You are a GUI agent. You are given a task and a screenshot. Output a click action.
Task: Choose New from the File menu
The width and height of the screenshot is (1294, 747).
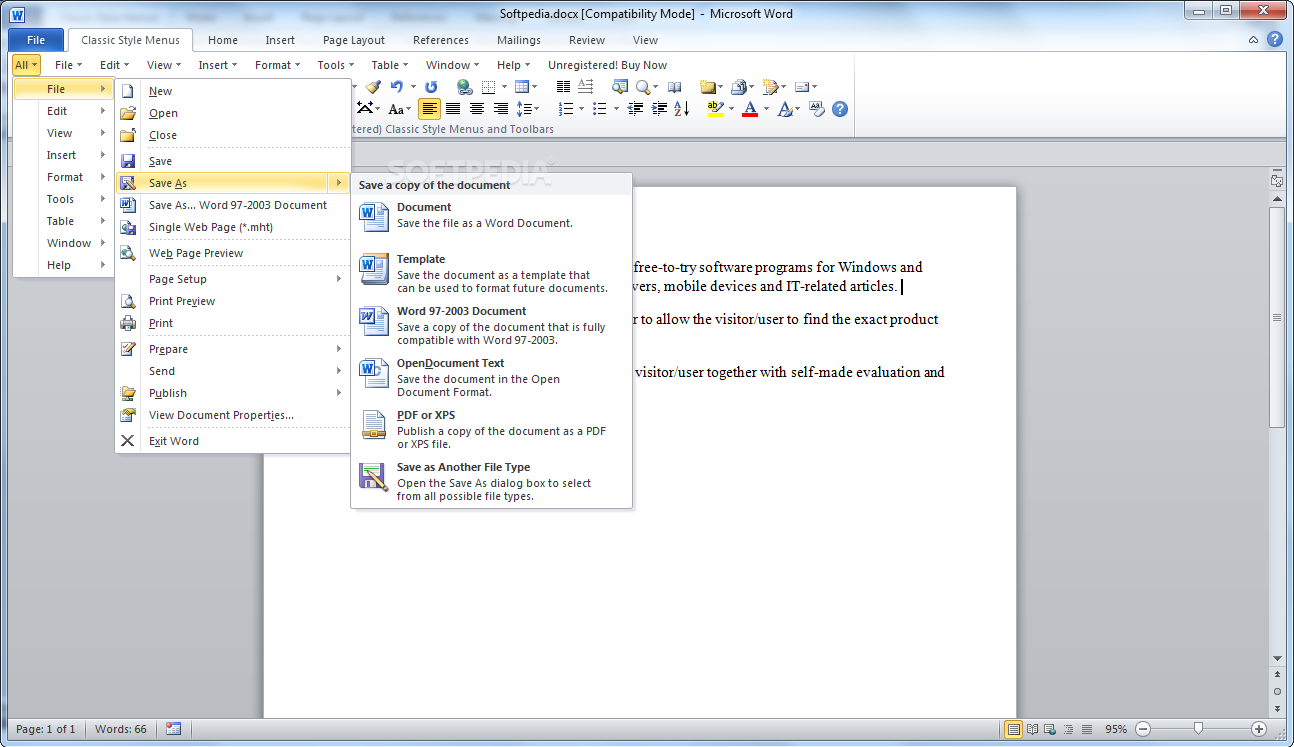point(233,91)
